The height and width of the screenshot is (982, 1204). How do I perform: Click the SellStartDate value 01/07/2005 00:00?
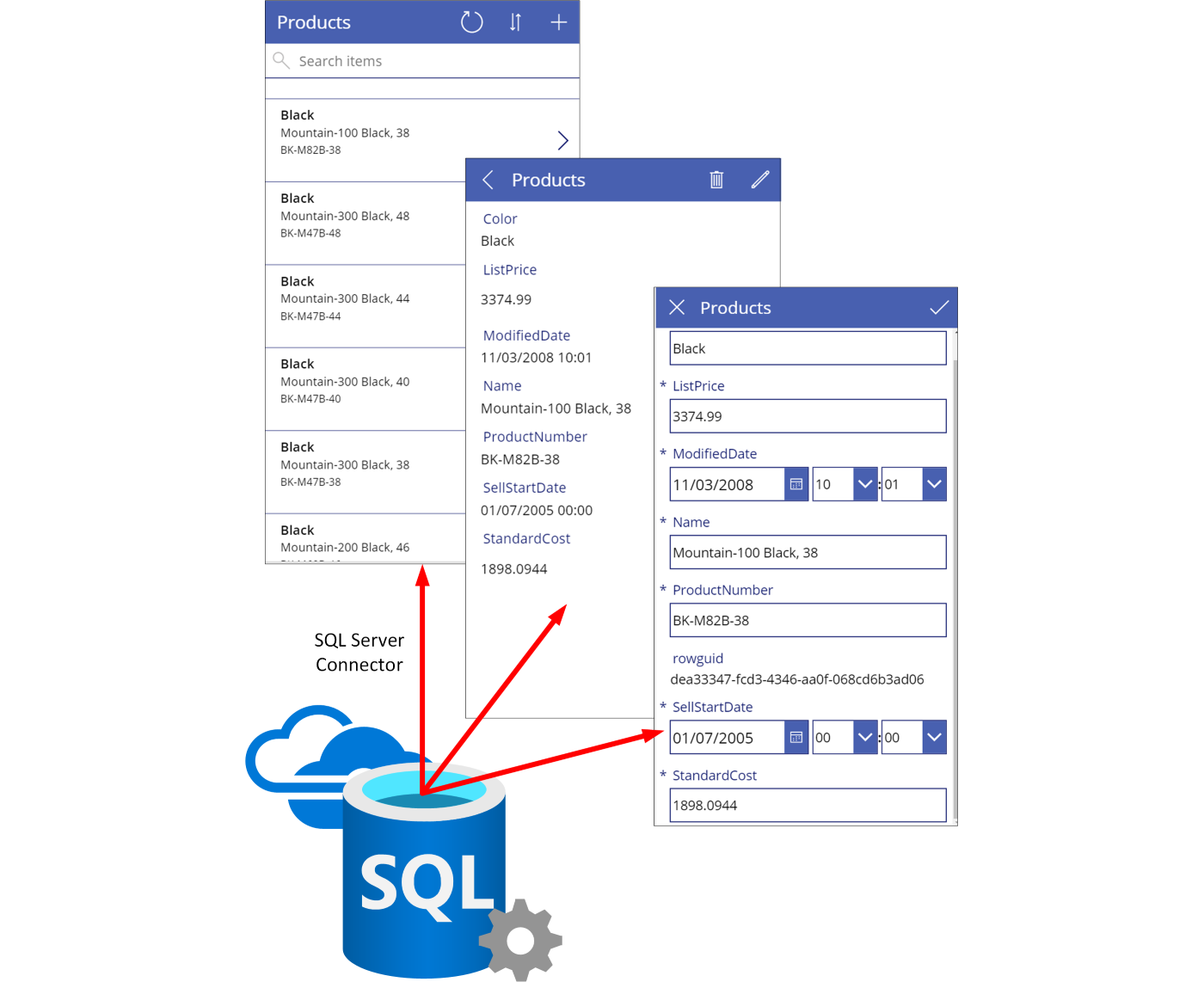[537, 510]
